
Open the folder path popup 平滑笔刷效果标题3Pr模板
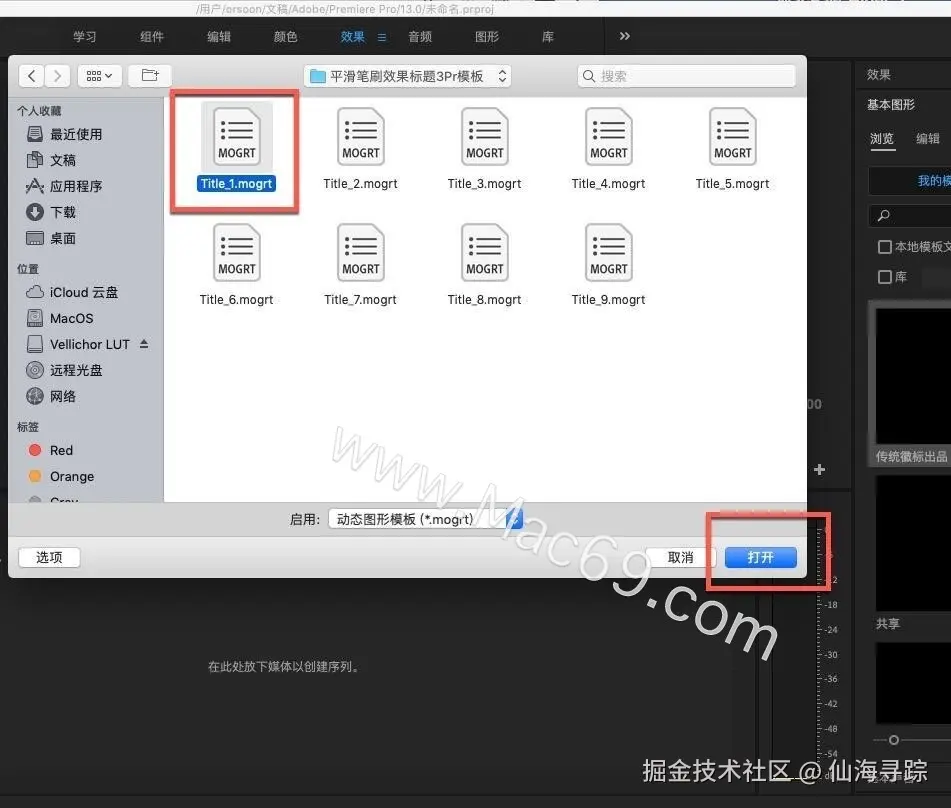tap(408, 76)
